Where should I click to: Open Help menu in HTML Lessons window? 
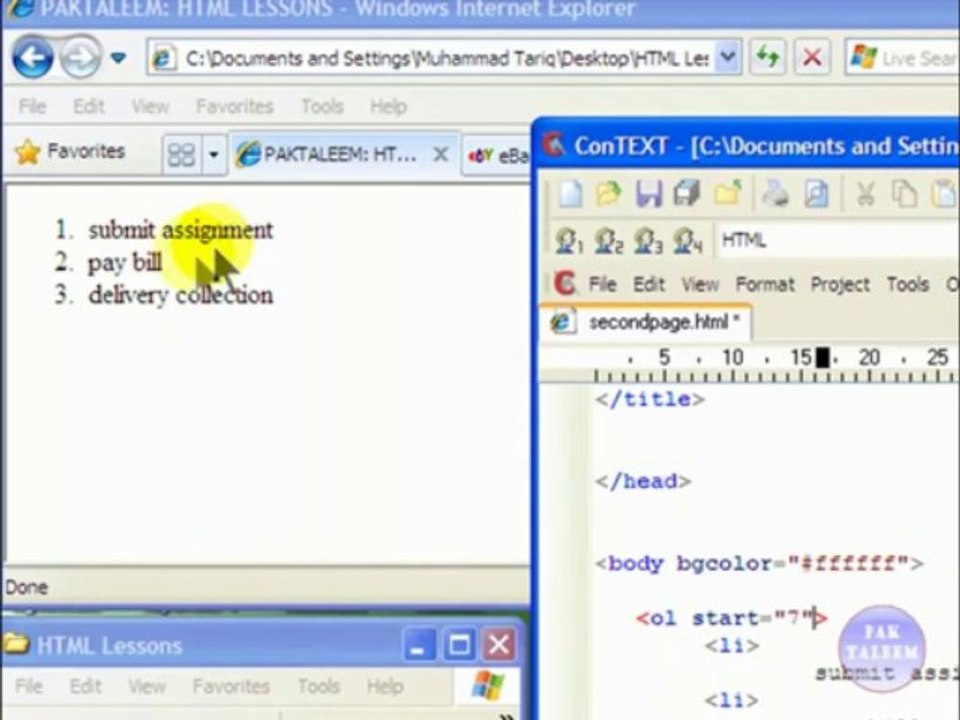pyautogui.click(x=384, y=686)
